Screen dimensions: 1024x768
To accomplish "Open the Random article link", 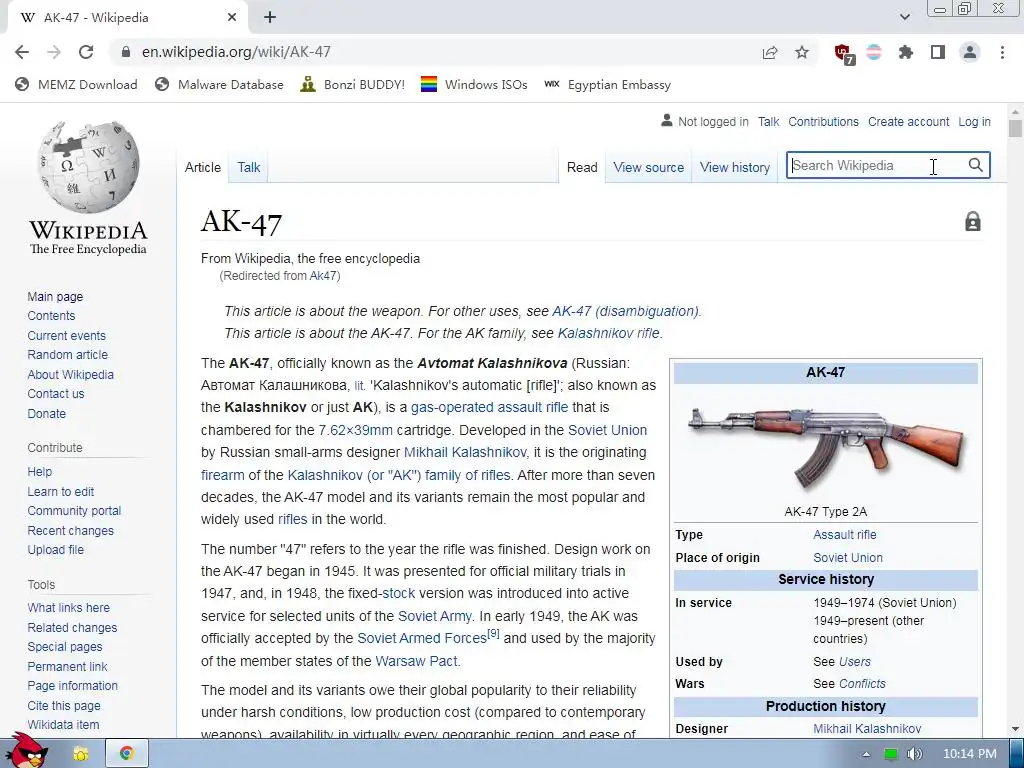I will click(x=67, y=355).
